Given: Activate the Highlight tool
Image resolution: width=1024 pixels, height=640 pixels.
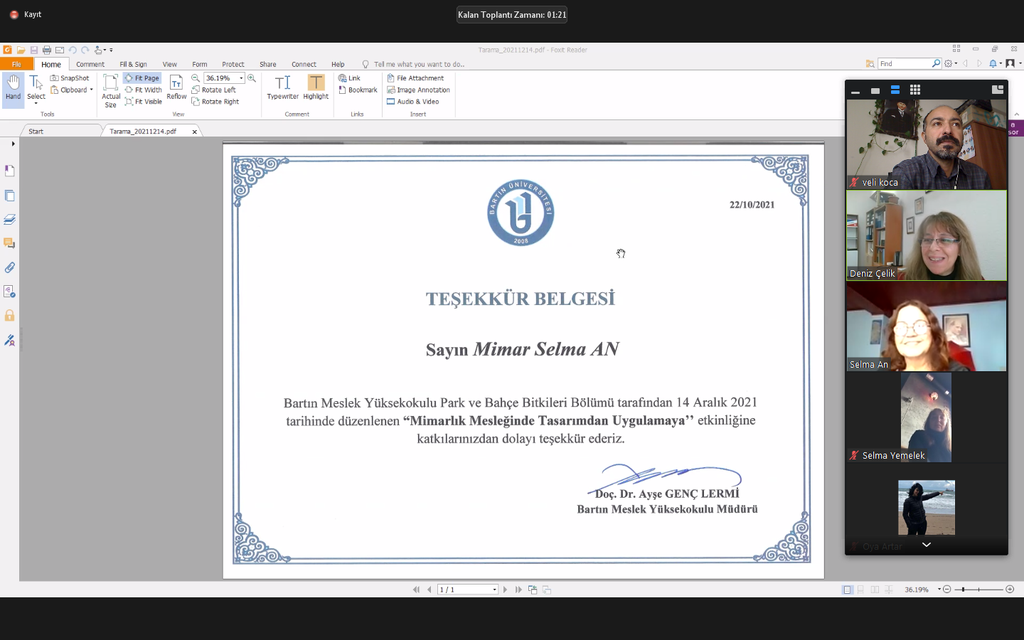Looking at the screenshot, I should [x=316, y=88].
